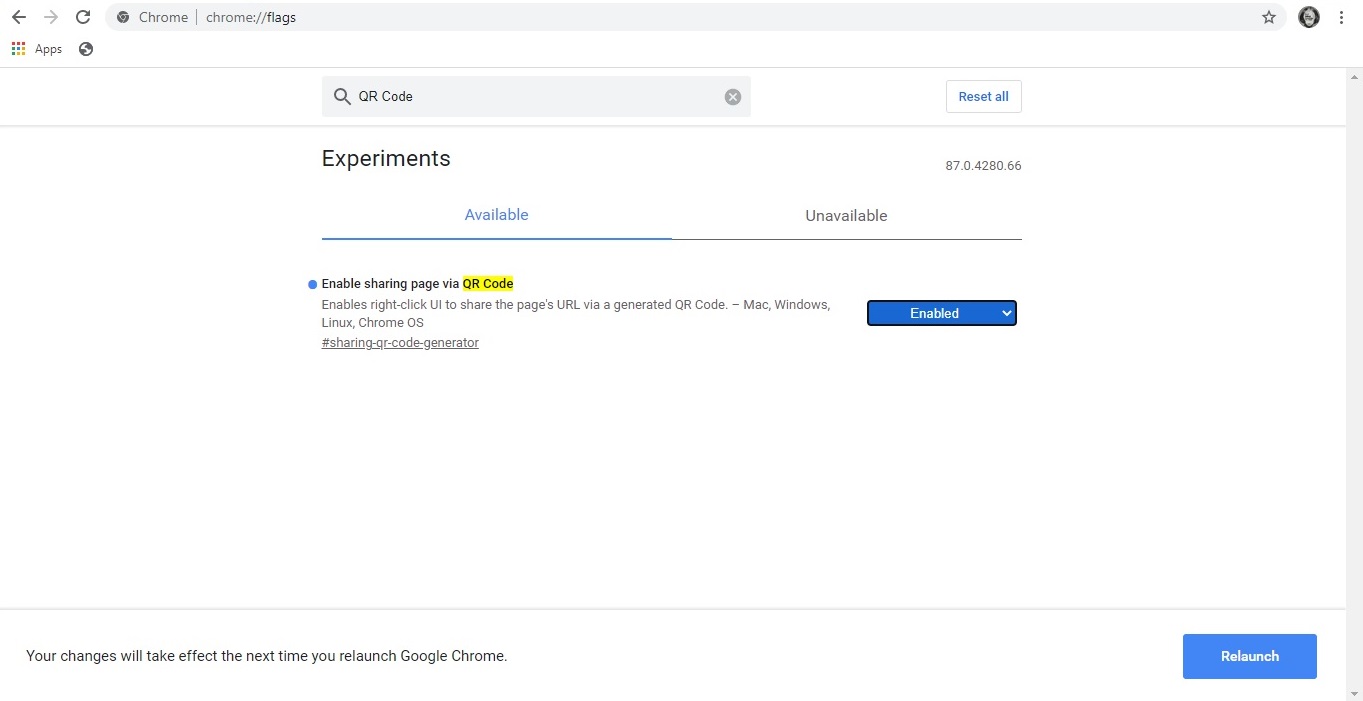This screenshot has height=701, width=1363.
Task: Click the search magnifier icon
Action: tap(342, 96)
